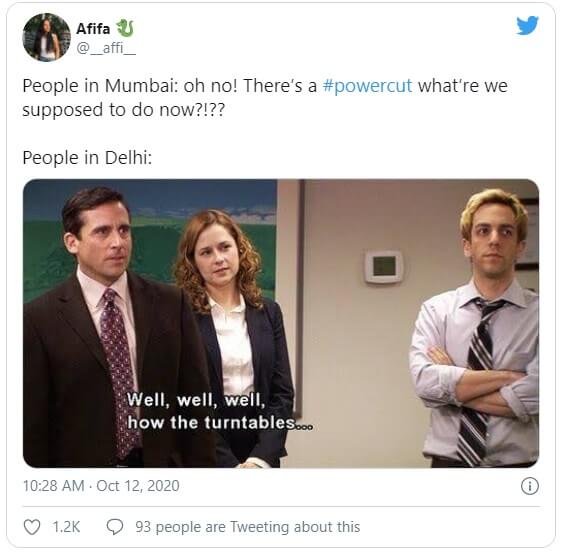Open The Office meme image
Image resolution: width=561 pixels, height=553 pixels.
tap(281, 323)
